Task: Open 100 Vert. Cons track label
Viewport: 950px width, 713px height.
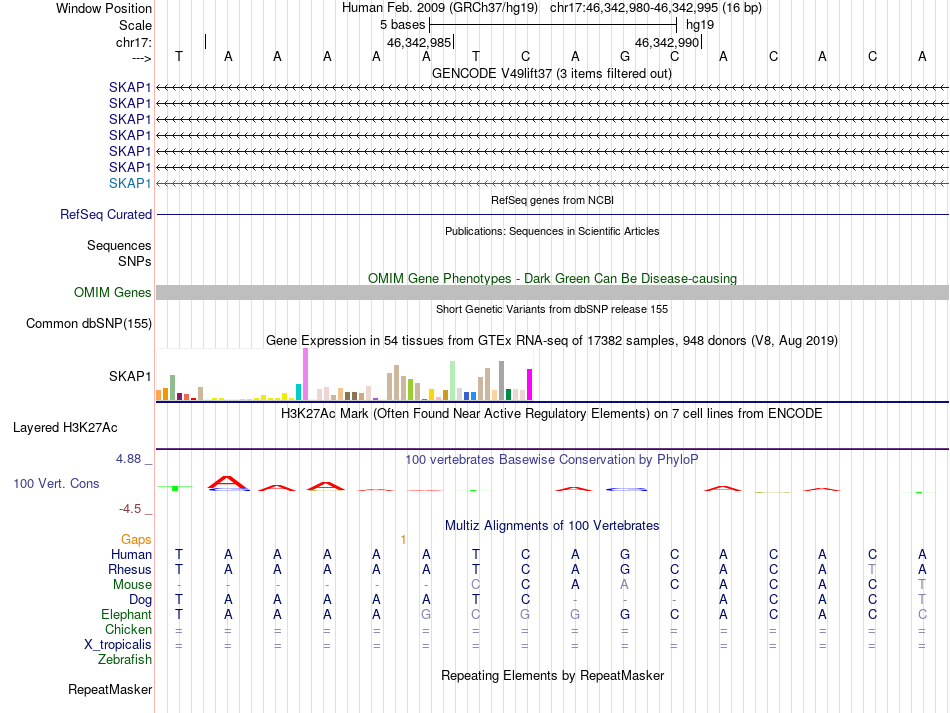Action: point(56,483)
